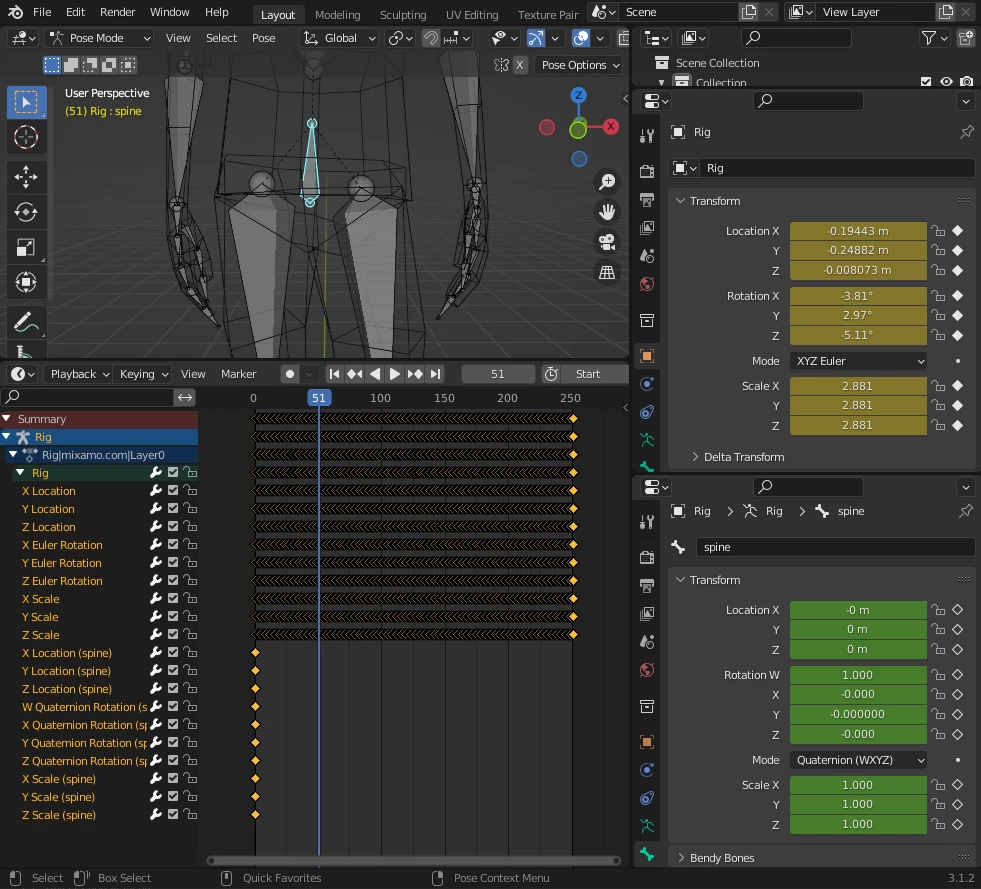This screenshot has height=889, width=981.
Task: Open XYZ Euler rotation mode dropdown
Action: (x=858, y=361)
